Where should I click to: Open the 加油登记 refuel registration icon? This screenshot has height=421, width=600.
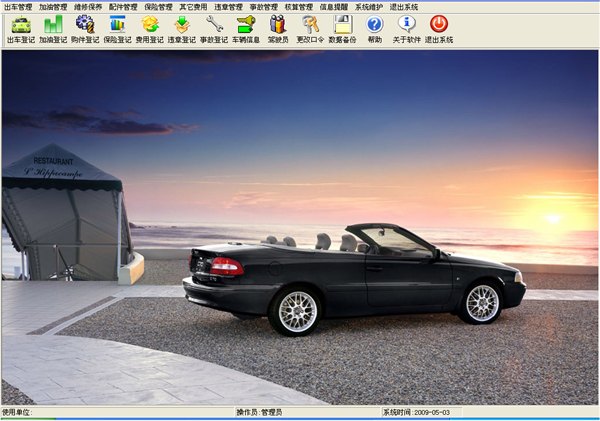[x=53, y=29]
